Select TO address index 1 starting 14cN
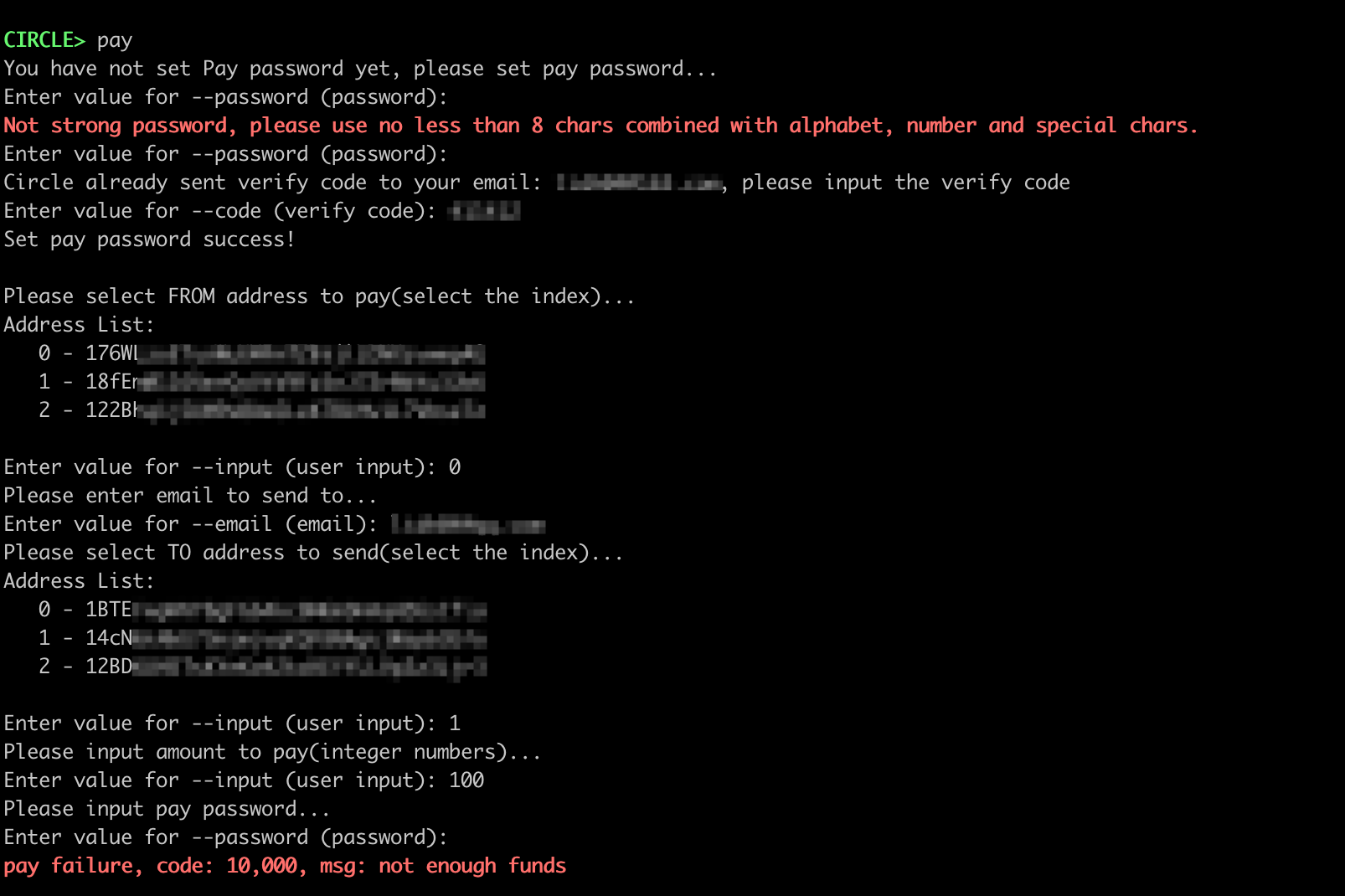Screen dimensions: 1345x896 tap(262, 638)
